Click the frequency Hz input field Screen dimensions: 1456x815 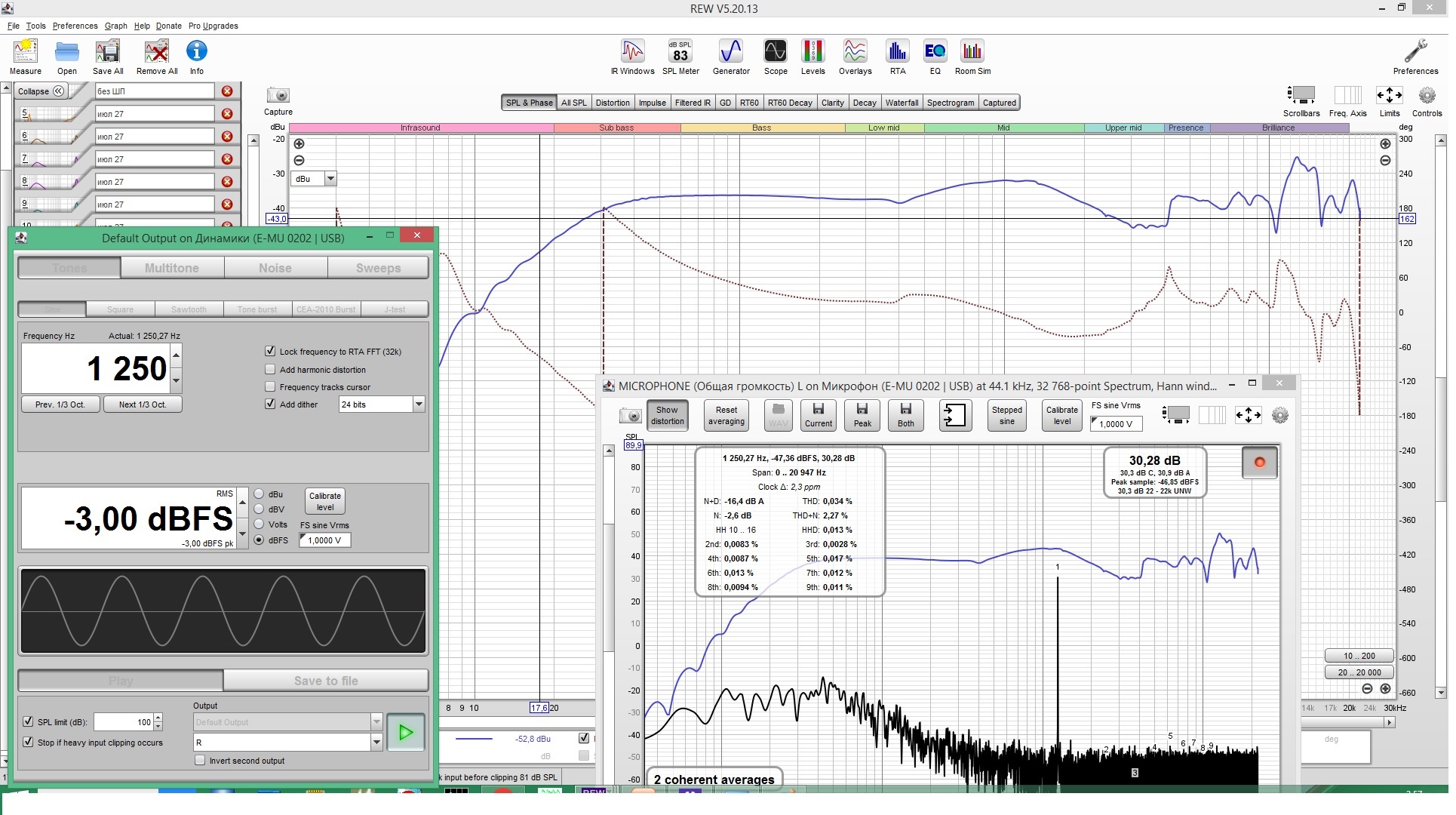[97, 368]
